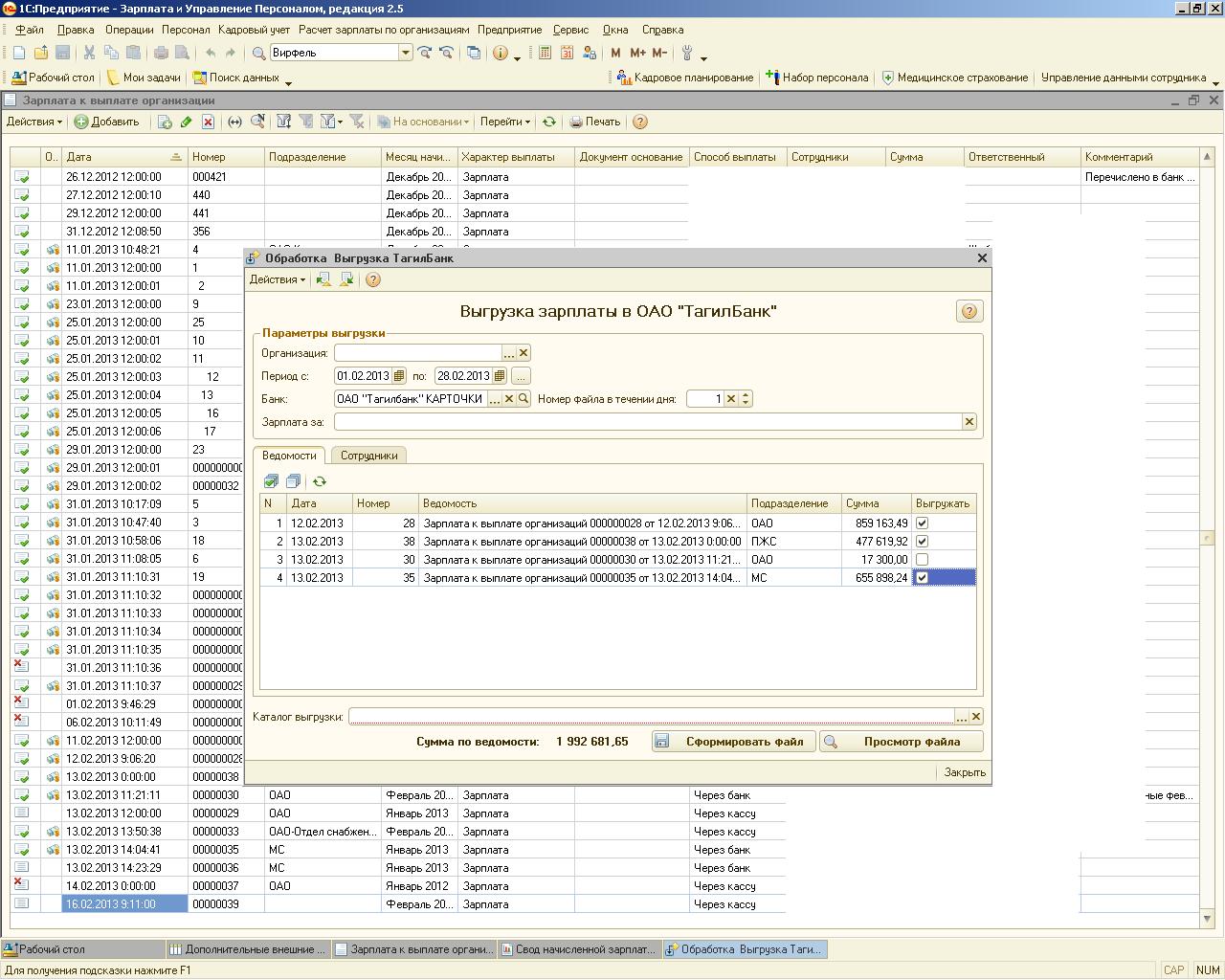This screenshot has height=980, width=1225.
Task: Increase the Номер файла value with the spinner
Action: (746, 395)
